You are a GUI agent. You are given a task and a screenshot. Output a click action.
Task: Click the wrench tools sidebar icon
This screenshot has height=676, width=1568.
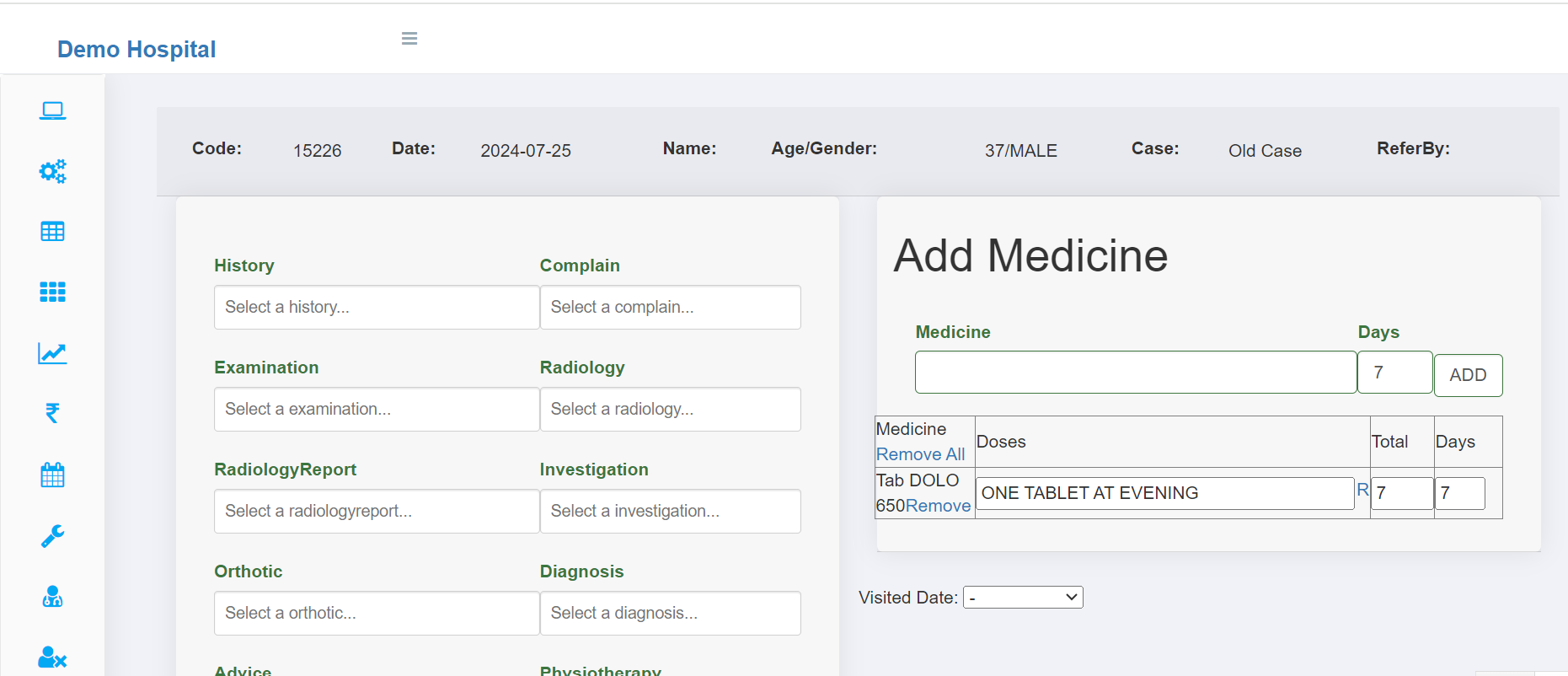52,536
